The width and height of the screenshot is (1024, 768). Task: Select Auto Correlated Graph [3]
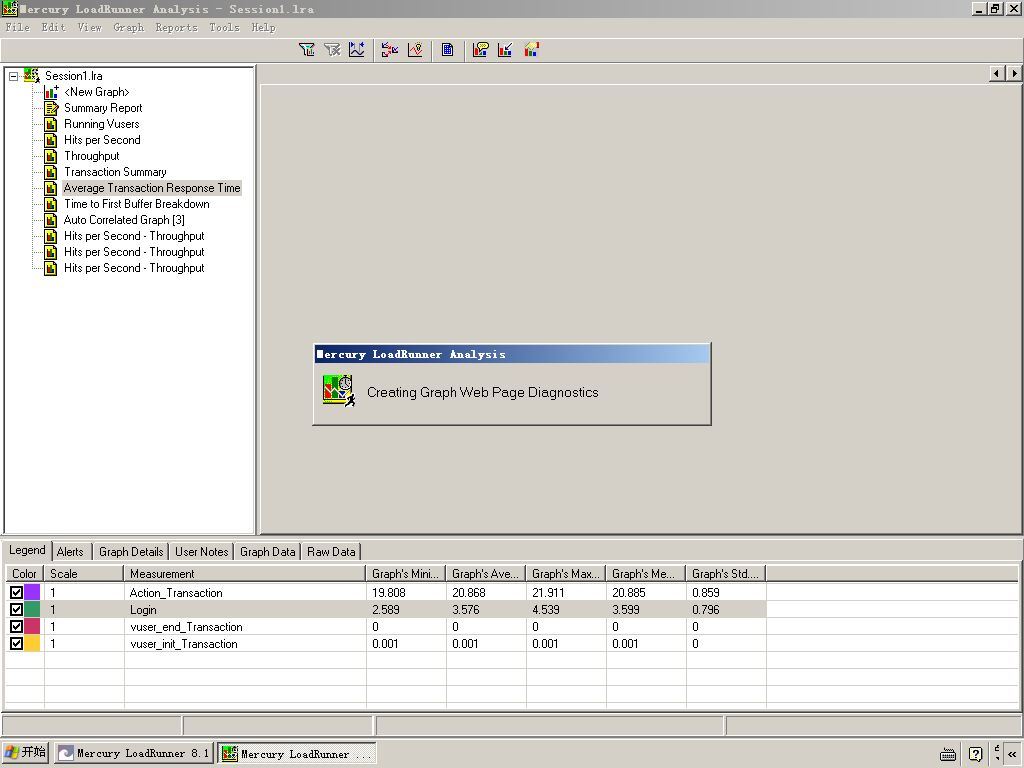(124, 220)
